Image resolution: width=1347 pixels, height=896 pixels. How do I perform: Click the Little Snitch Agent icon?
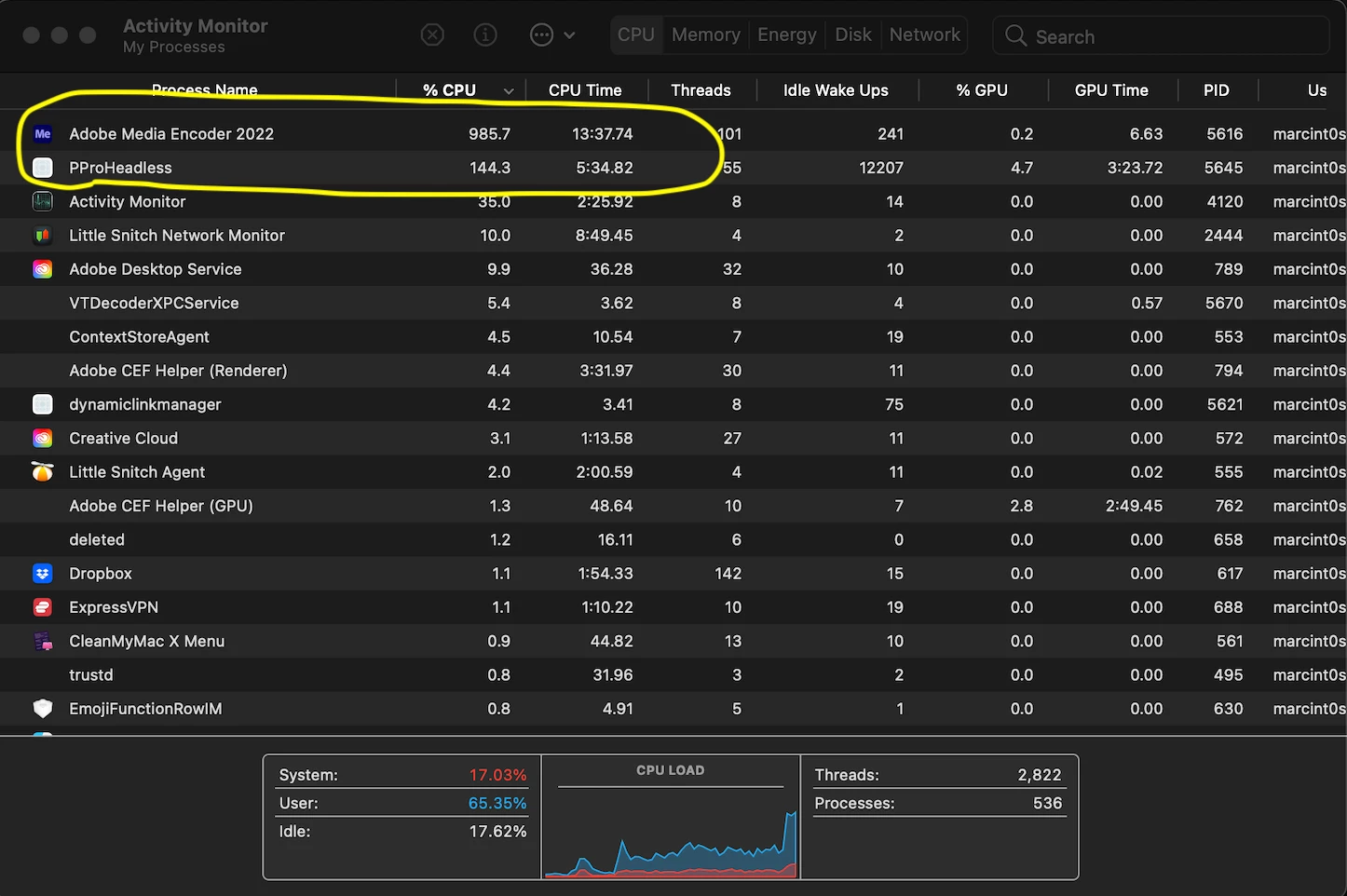click(x=43, y=472)
